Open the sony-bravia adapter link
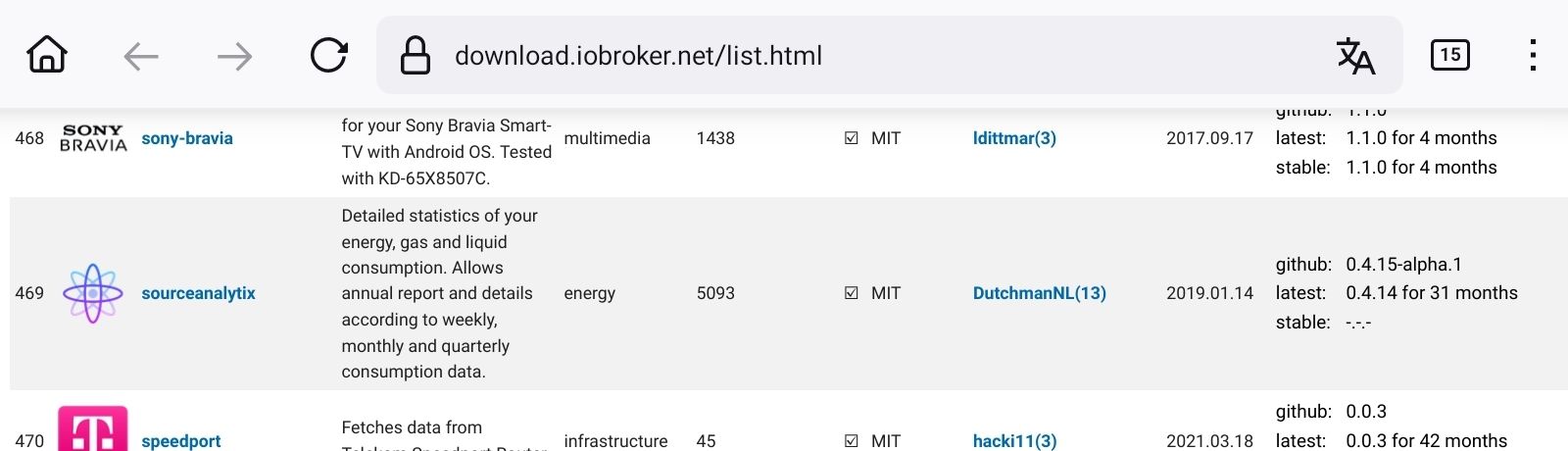The height and width of the screenshot is (451, 1568). pyautogui.click(x=187, y=138)
